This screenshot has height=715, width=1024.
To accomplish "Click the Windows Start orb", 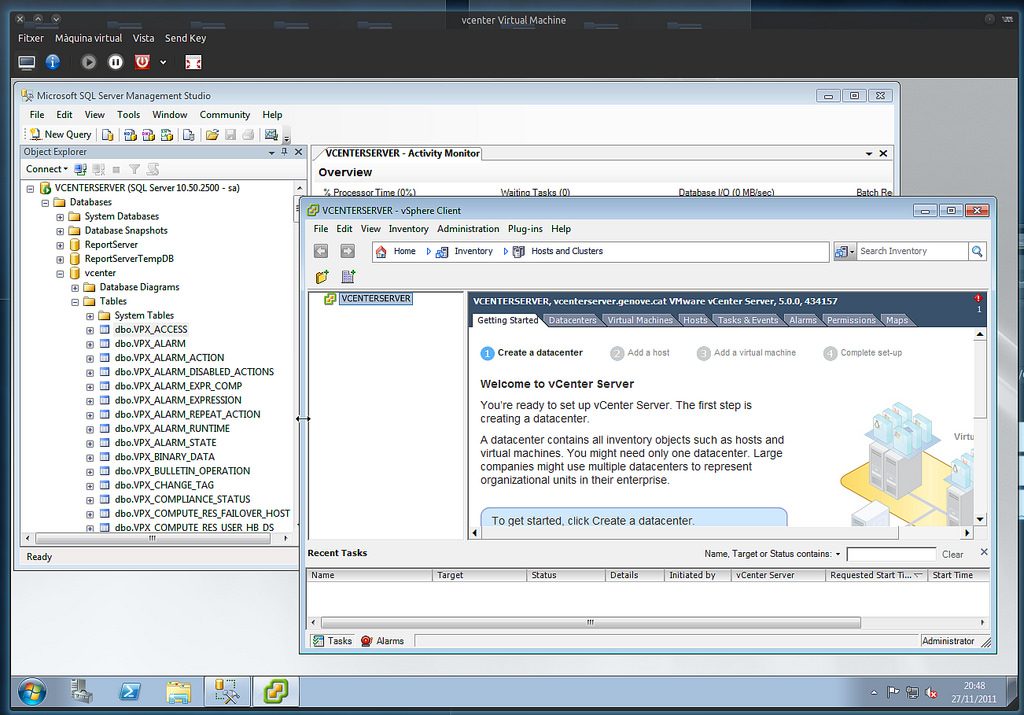I will 32,691.
